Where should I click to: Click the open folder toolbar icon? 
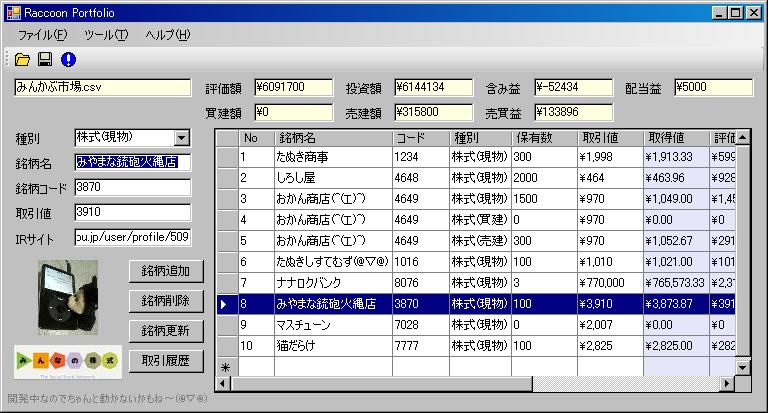[x=22, y=59]
